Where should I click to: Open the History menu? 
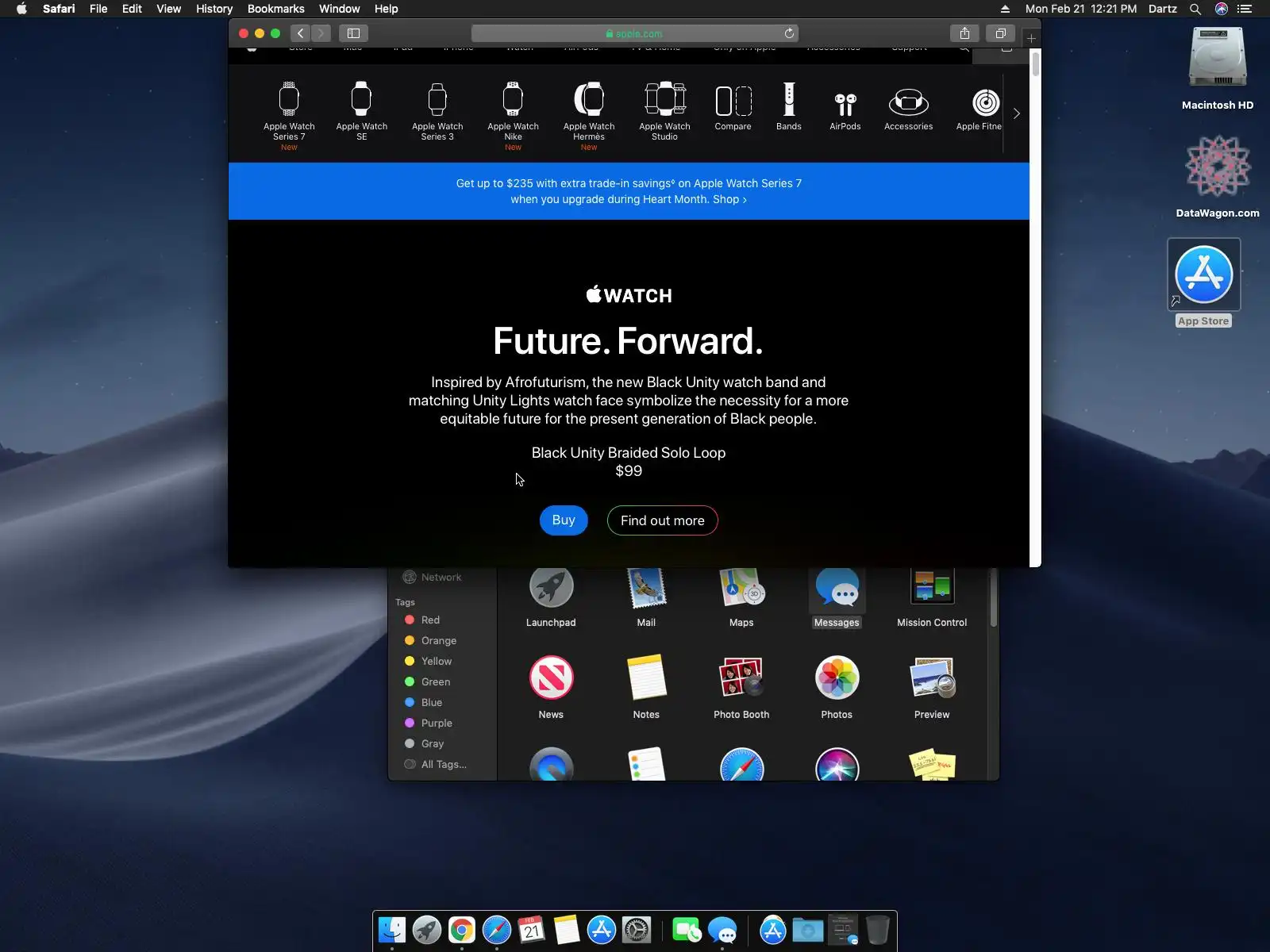click(214, 9)
